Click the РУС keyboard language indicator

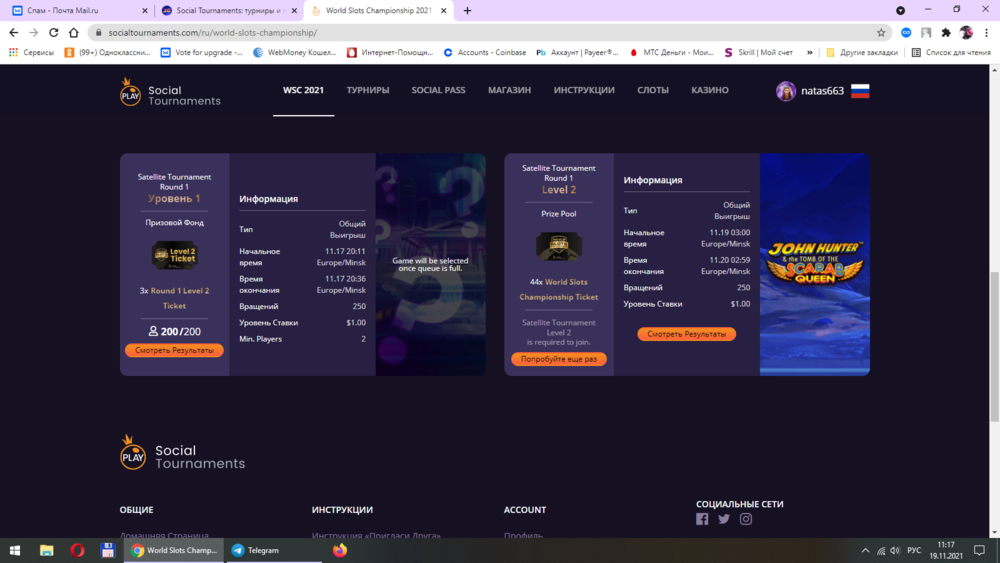(914, 550)
